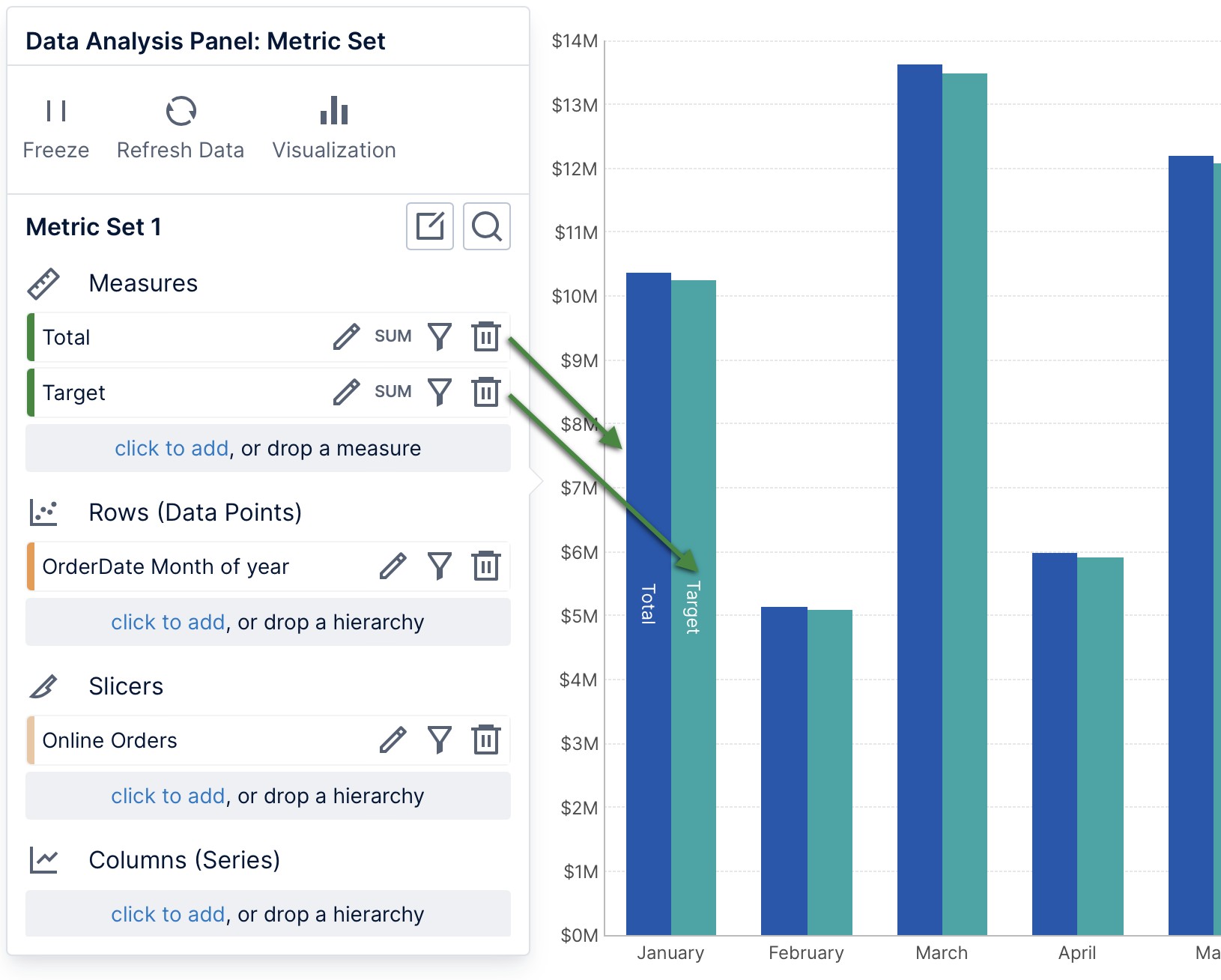Viewport: 1221px width, 980px height.
Task: Click to add under Rows (Data Points)
Action: click(168, 623)
